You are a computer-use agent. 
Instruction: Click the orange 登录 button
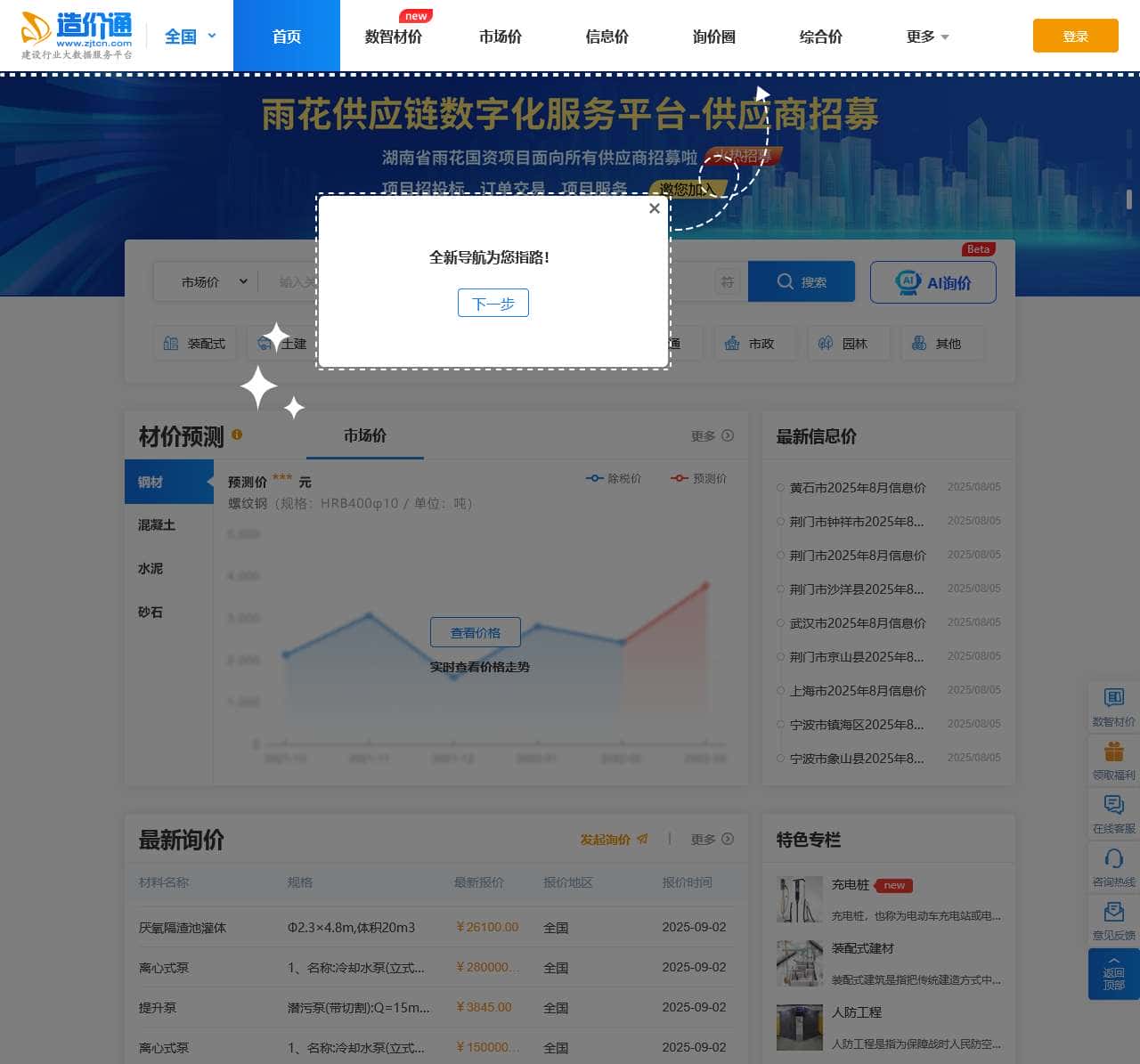click(1075, 37)
